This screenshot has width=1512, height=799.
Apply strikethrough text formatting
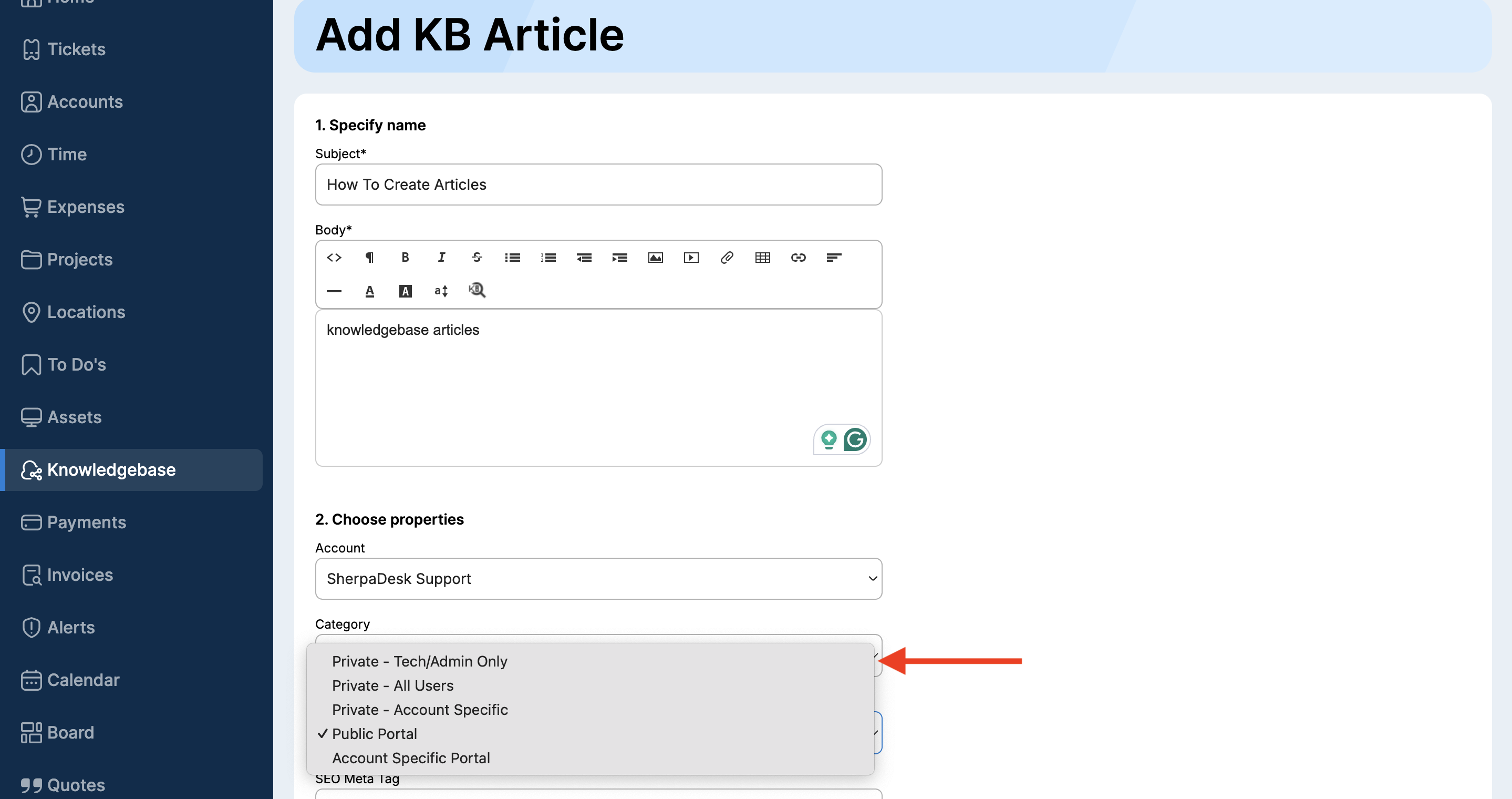[477, 258]
